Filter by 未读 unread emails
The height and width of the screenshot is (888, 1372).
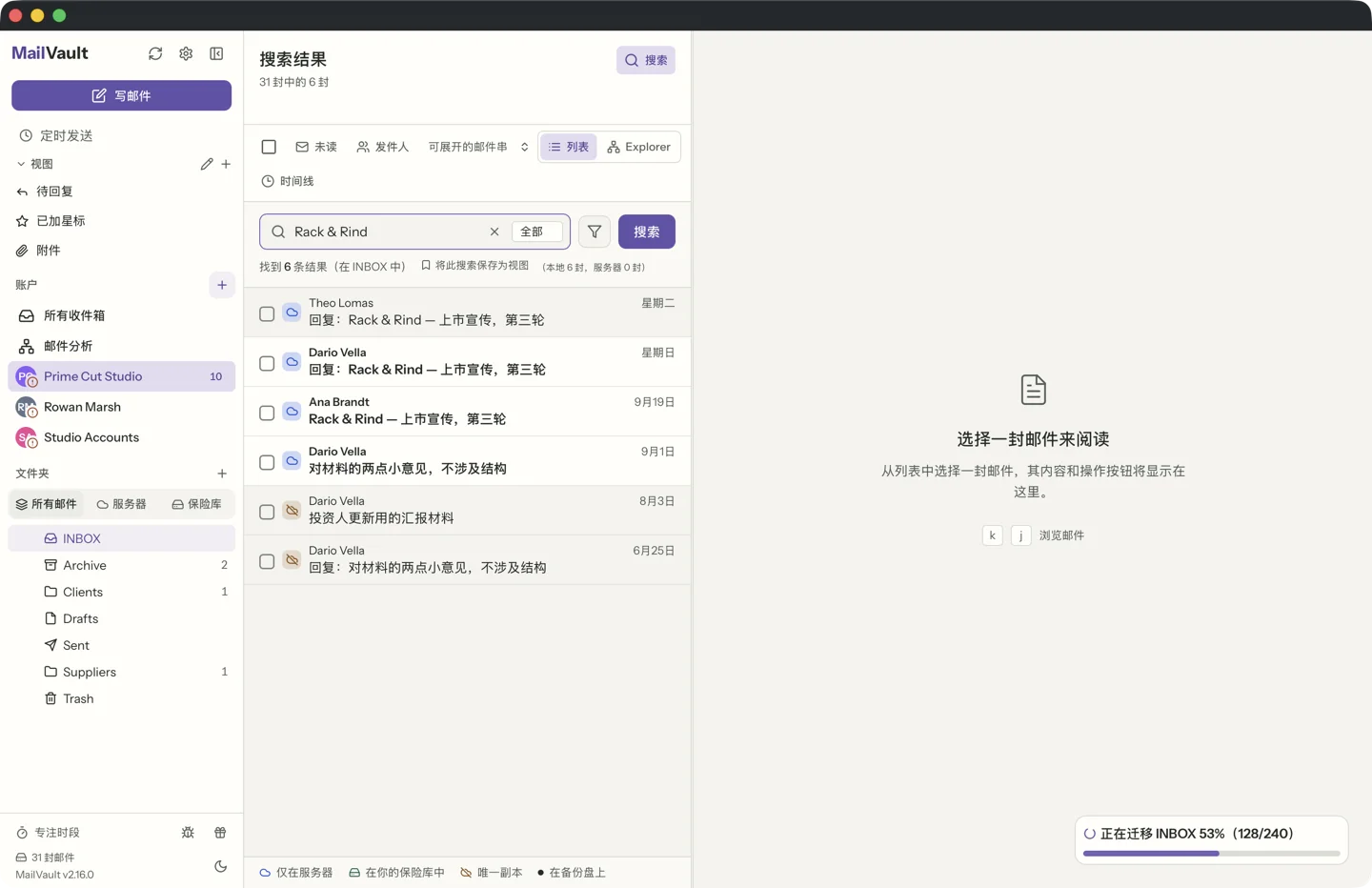click(x=316, y=147)
